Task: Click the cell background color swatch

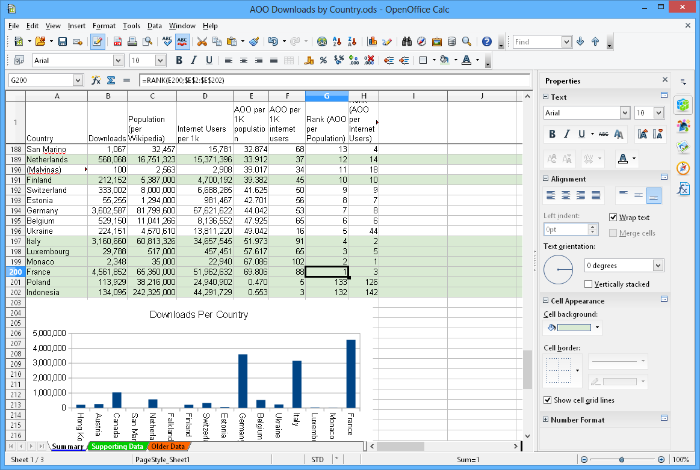Action: (572, 327)
